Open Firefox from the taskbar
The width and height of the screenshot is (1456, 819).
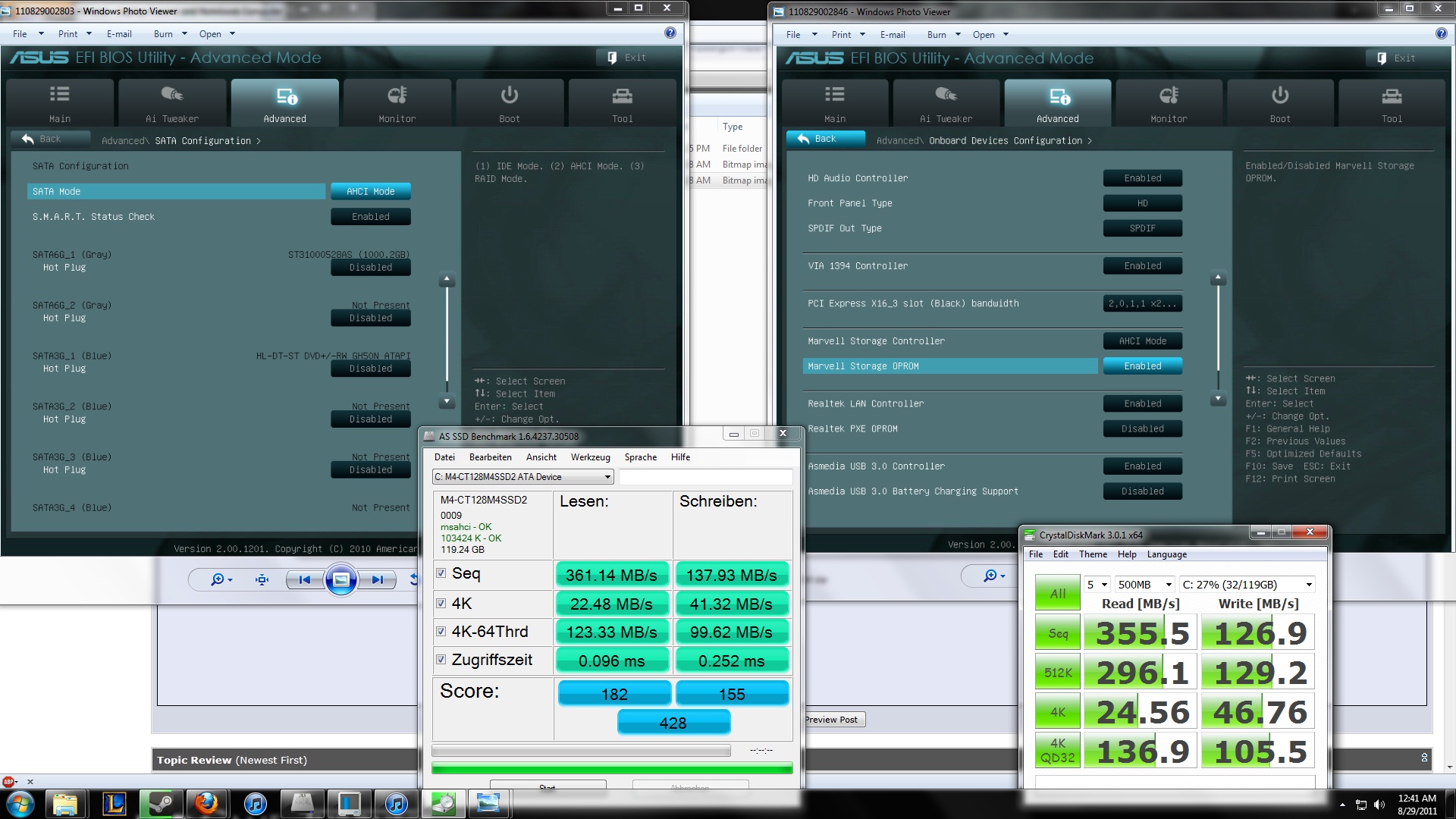pyautogui.click(x=206, y=804)
